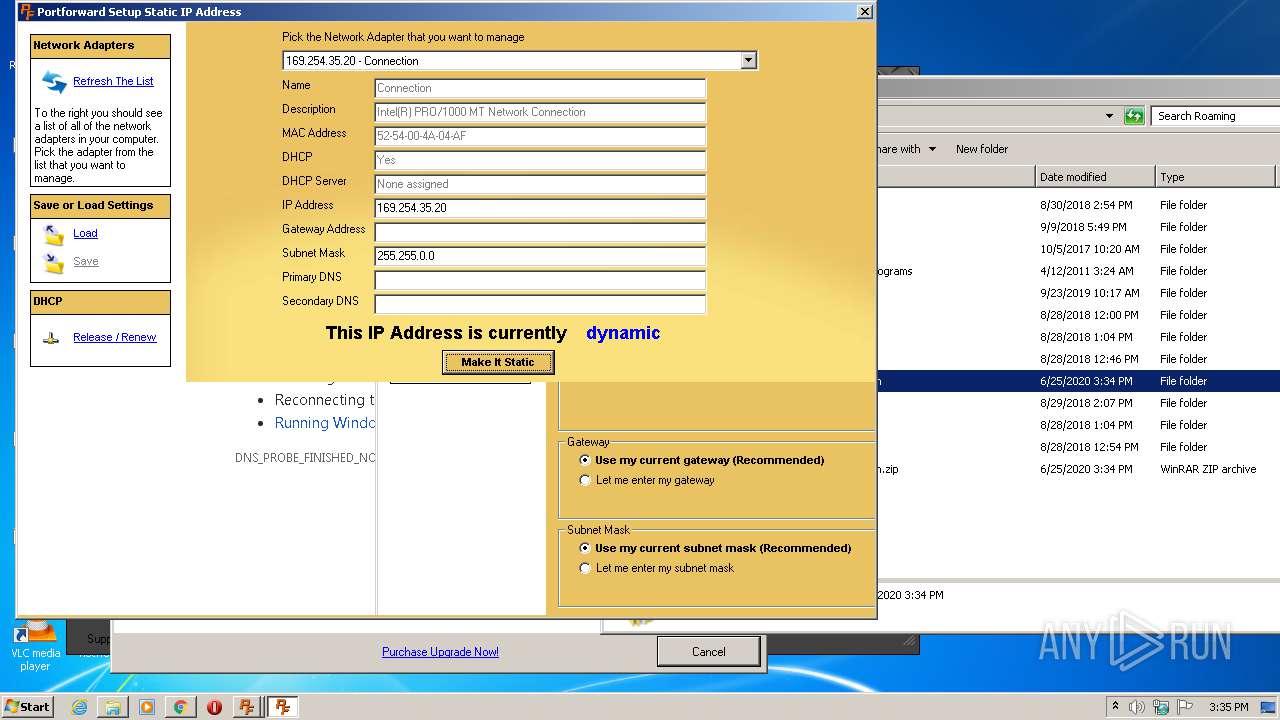This screenshot has width=1280, height=720.
Task: Expand Explorer address bar history dropdown
Action: tap(1109, 116)
